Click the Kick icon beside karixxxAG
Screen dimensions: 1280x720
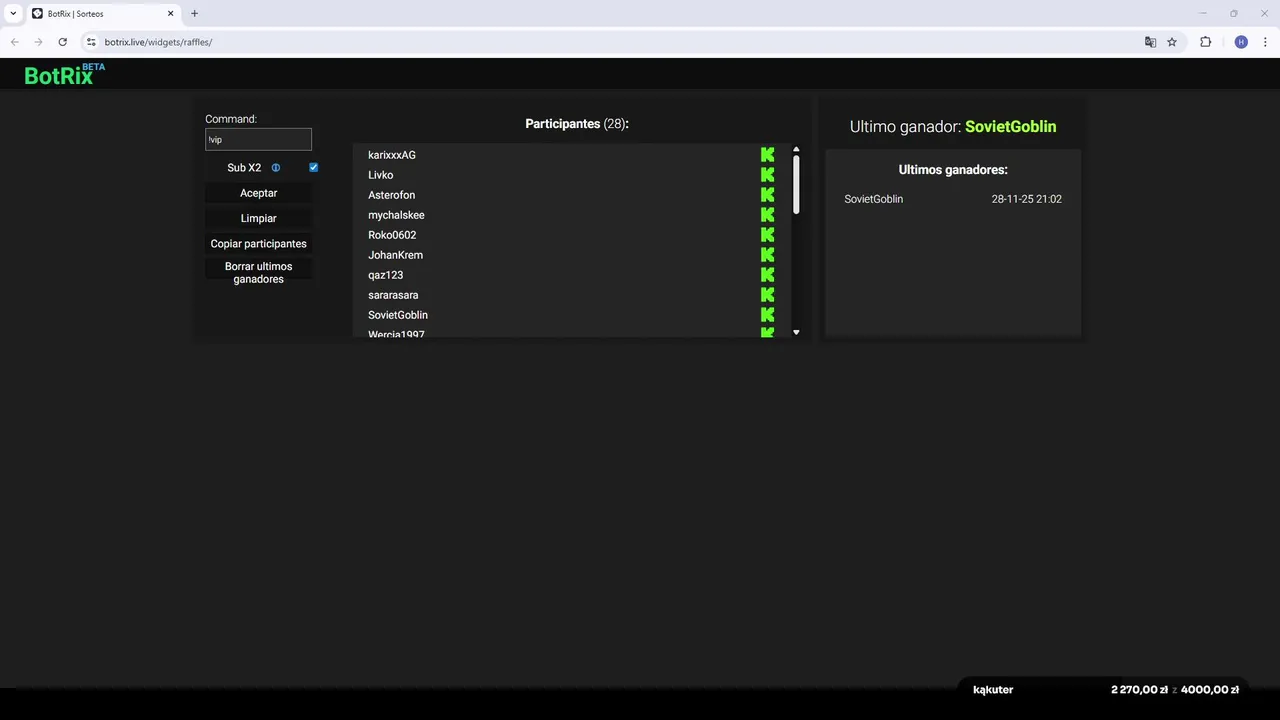(767, 155)
